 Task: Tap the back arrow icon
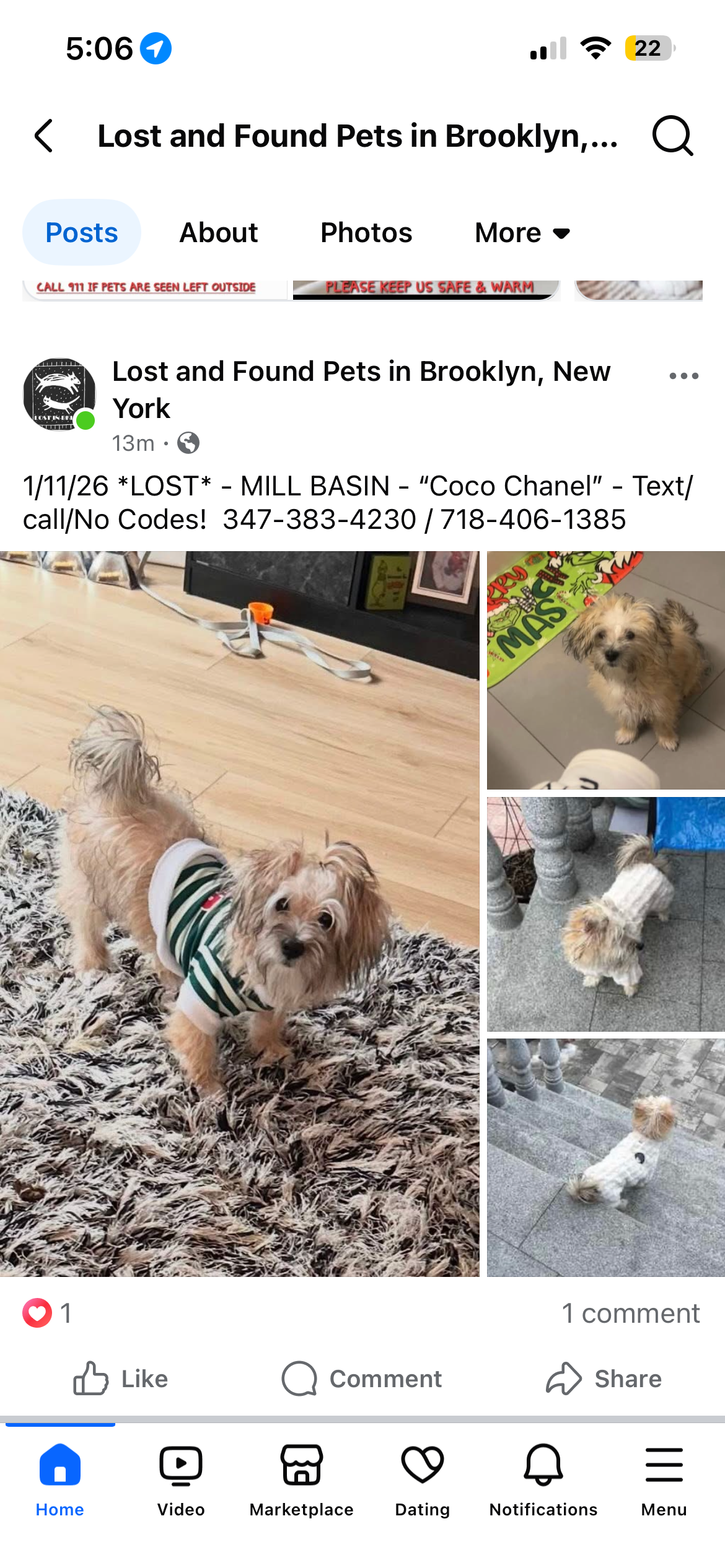pyautogui.click(x=44, y=136)
